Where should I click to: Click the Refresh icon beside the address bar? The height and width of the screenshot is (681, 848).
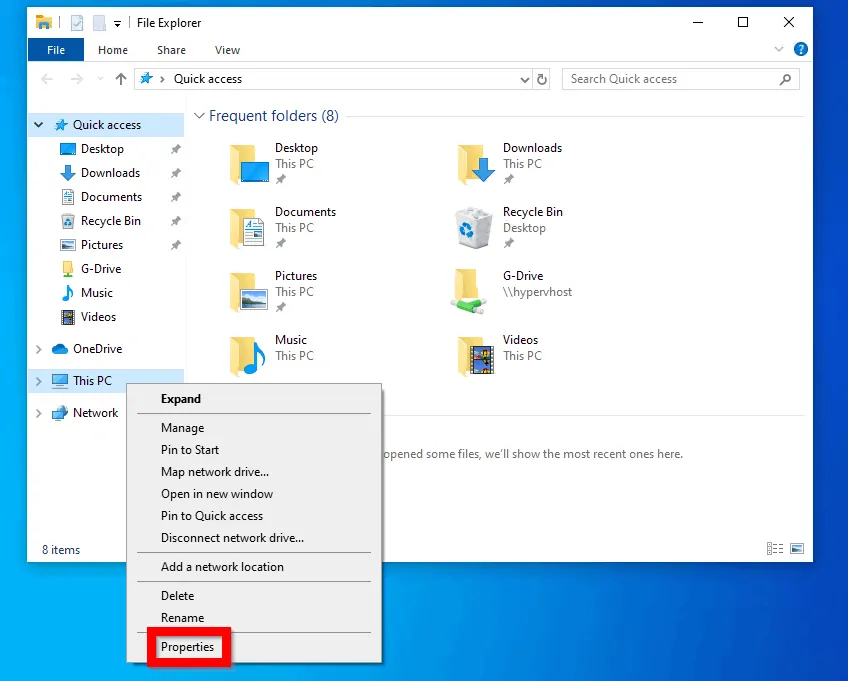[542, 79]
